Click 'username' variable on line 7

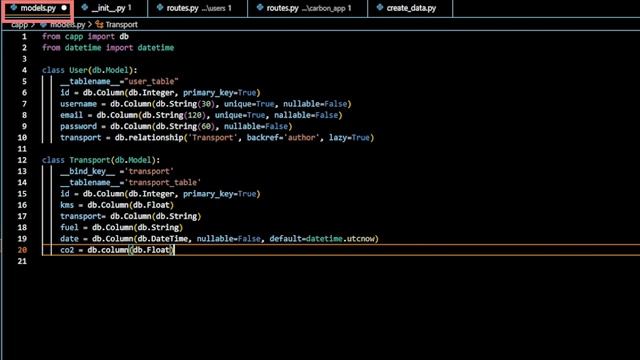pyautogui.click(x=78, y=104)
